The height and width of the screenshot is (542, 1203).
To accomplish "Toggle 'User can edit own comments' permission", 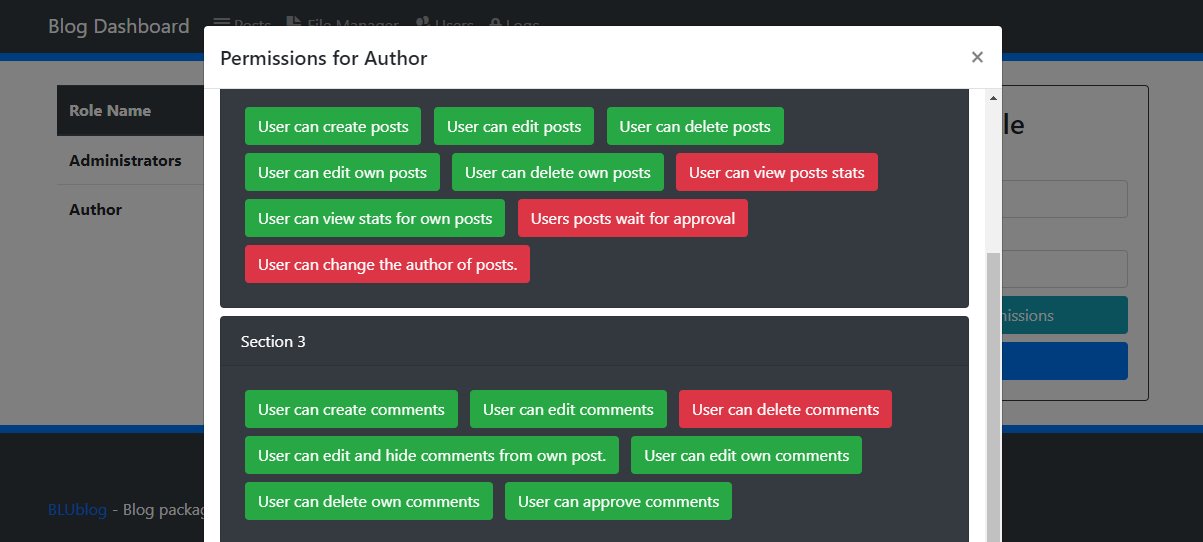I will click(746, 455).
